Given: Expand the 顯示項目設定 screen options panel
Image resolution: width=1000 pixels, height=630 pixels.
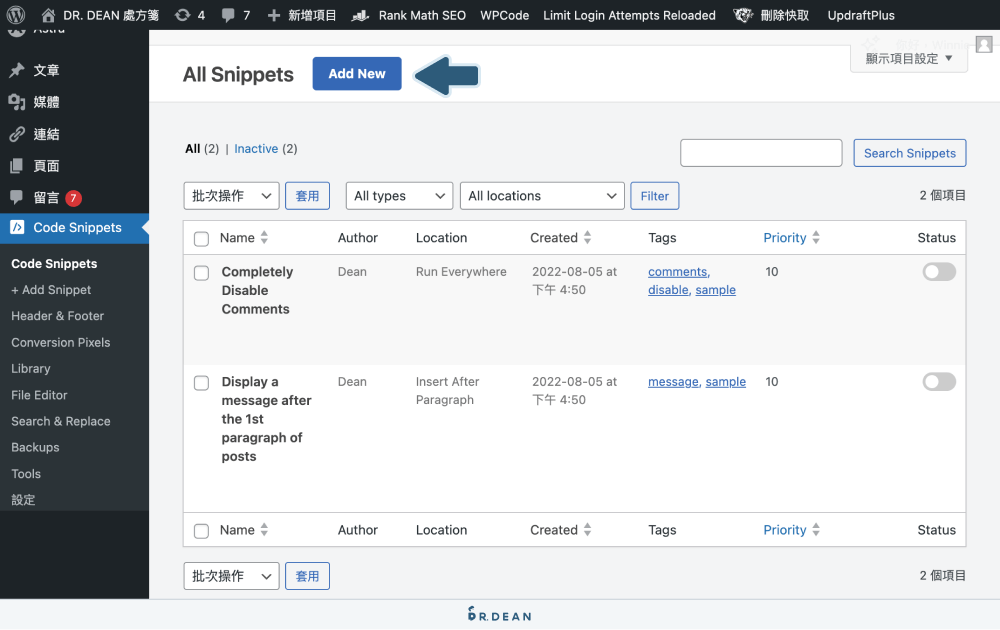Looking at the screenshot, I should tap(908, 58).
